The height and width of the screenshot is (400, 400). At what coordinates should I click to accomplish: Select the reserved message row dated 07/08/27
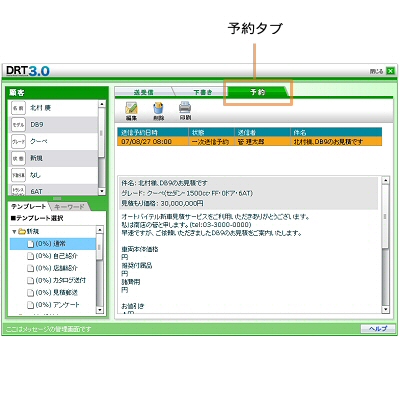point(249,142)
